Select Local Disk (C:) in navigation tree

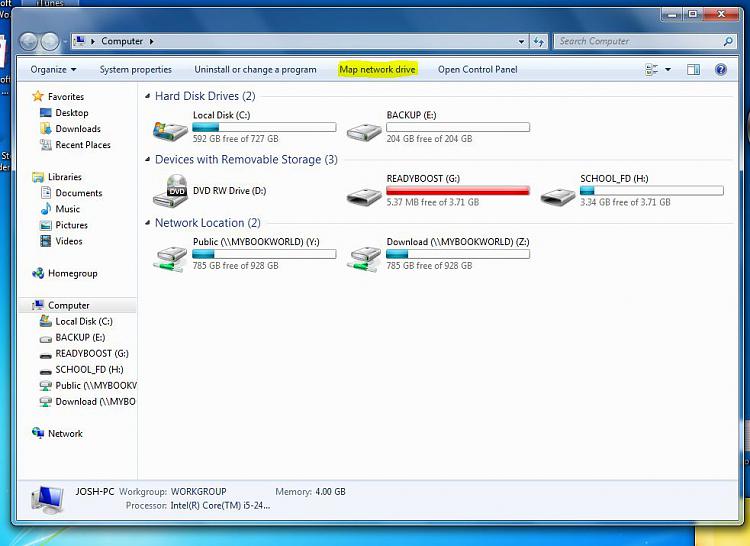pyautogui.click(x=84, y=322)
